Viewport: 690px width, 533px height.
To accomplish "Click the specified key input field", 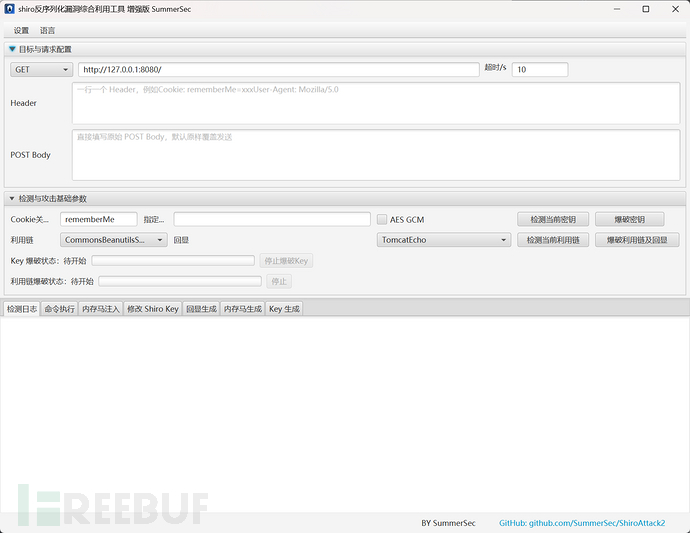I will click(x=272, y=219).
